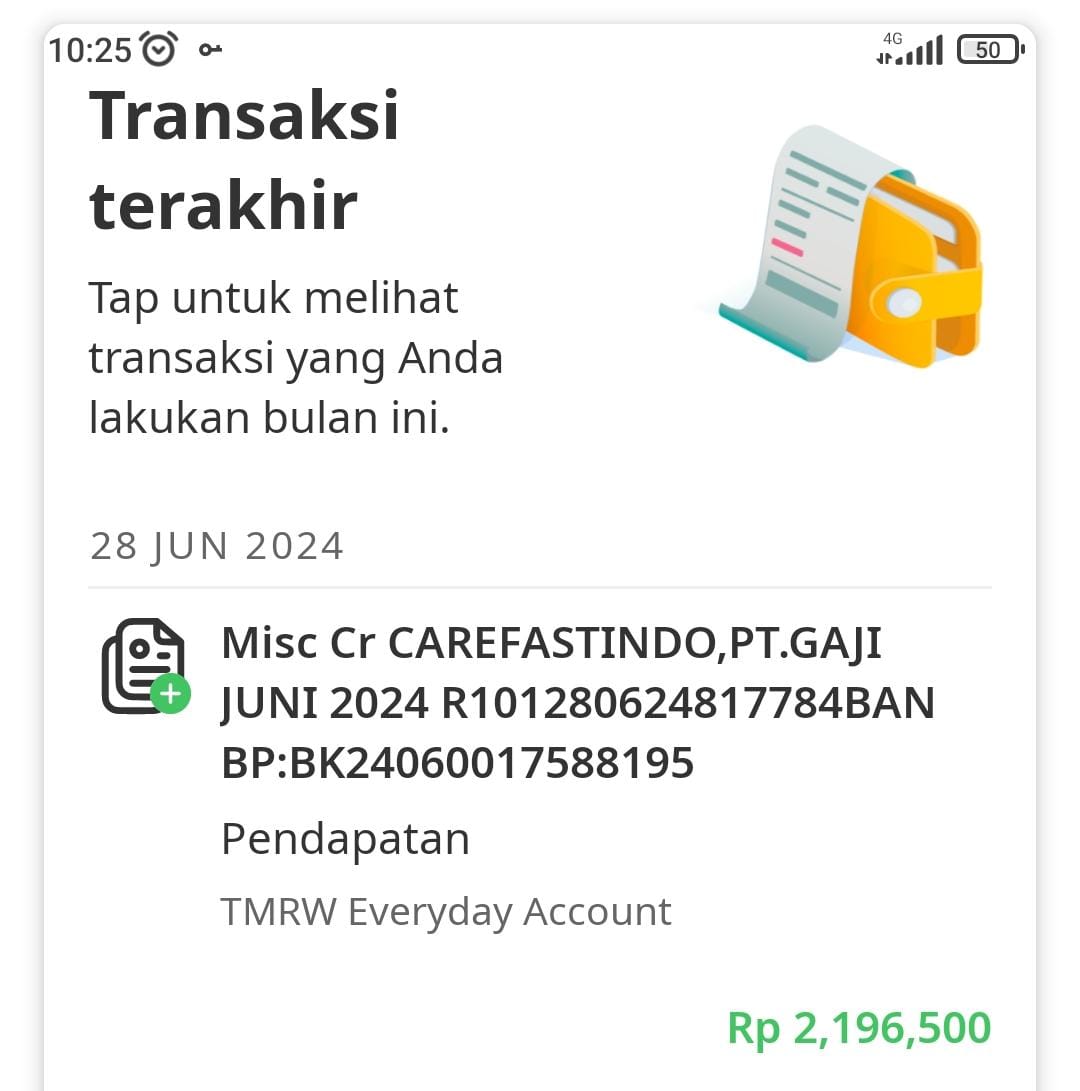This screenshot has width=1080, height=1091.
Task: Tap the alarm clock status icon
Action: [x=159, y=49]
